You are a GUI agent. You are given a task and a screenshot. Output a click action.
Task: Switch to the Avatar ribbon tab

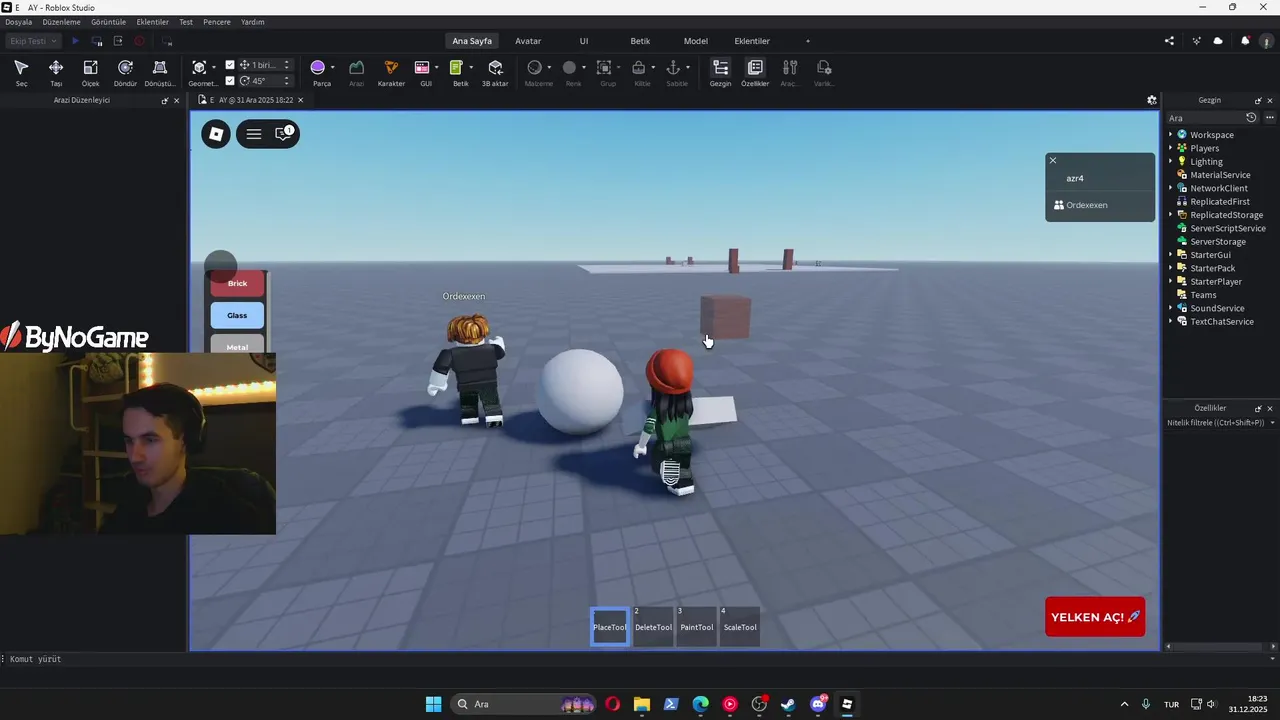pos(528,41)
